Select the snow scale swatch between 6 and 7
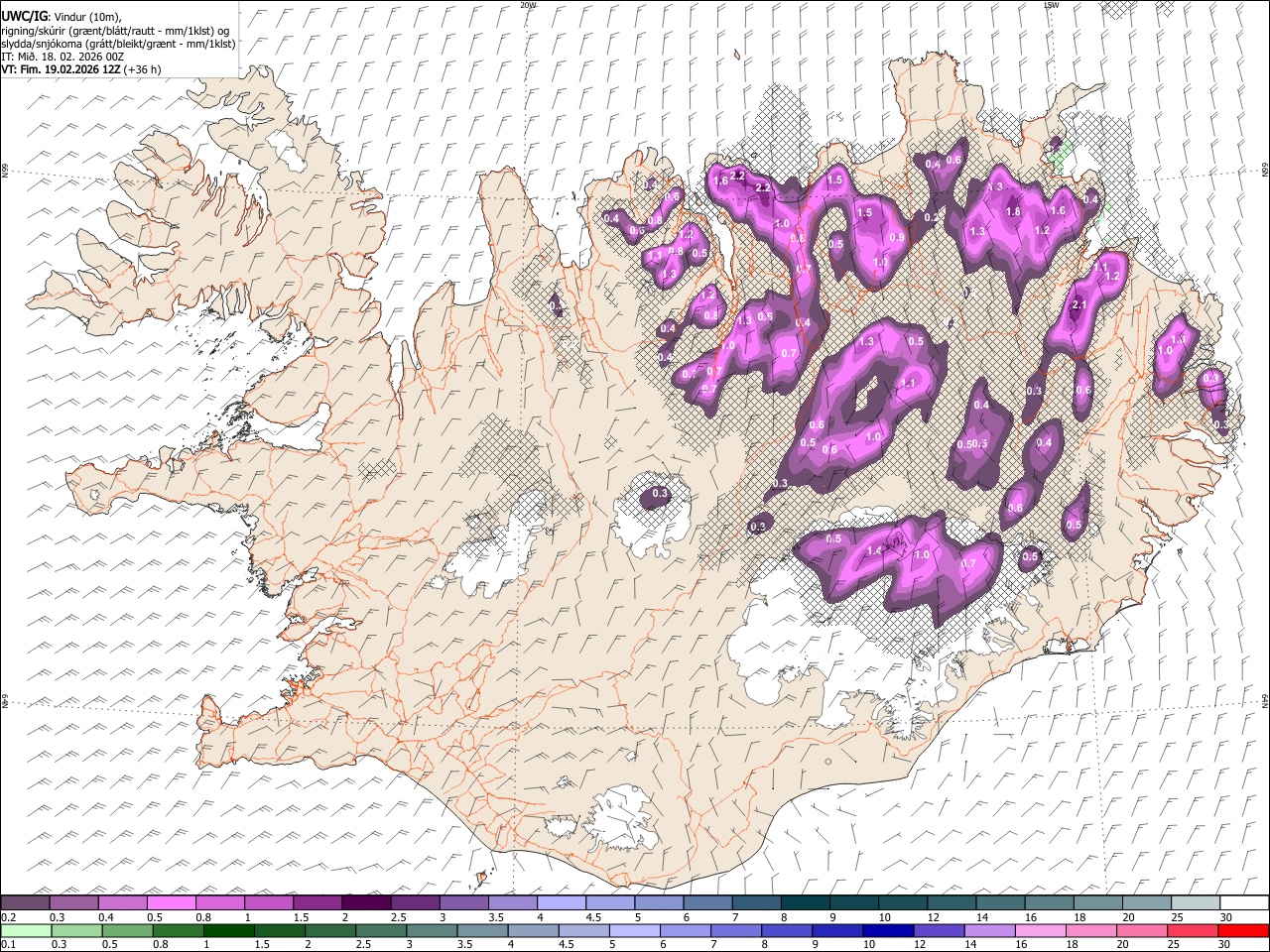 pos(707,902)
